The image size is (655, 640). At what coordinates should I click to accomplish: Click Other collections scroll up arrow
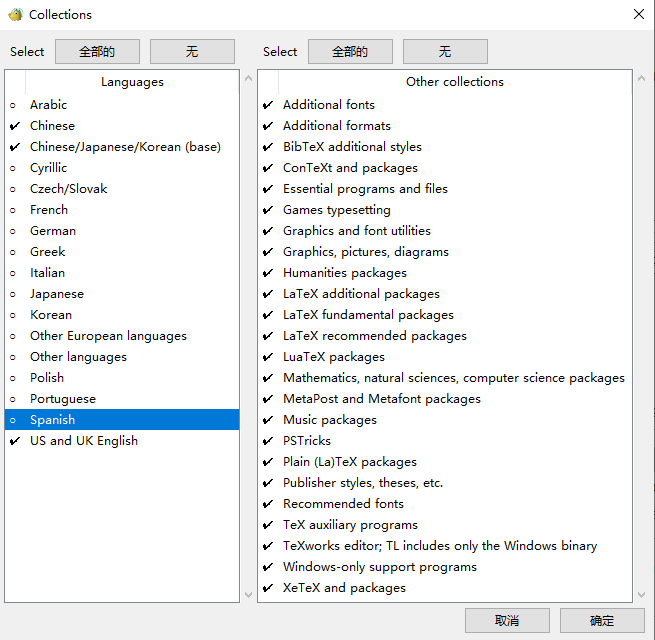coord(642,78)
